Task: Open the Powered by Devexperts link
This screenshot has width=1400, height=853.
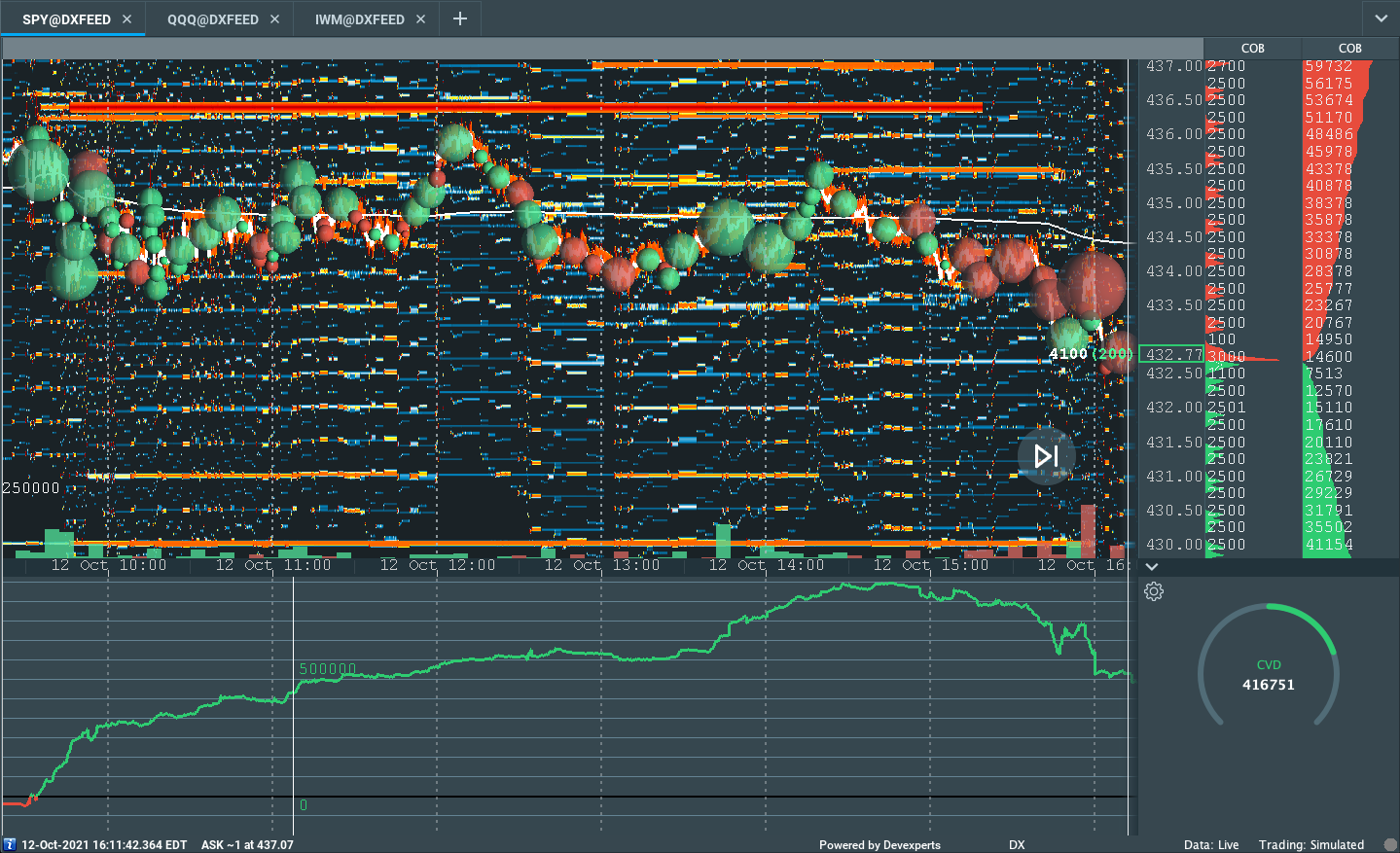Action: click(879, 845)
